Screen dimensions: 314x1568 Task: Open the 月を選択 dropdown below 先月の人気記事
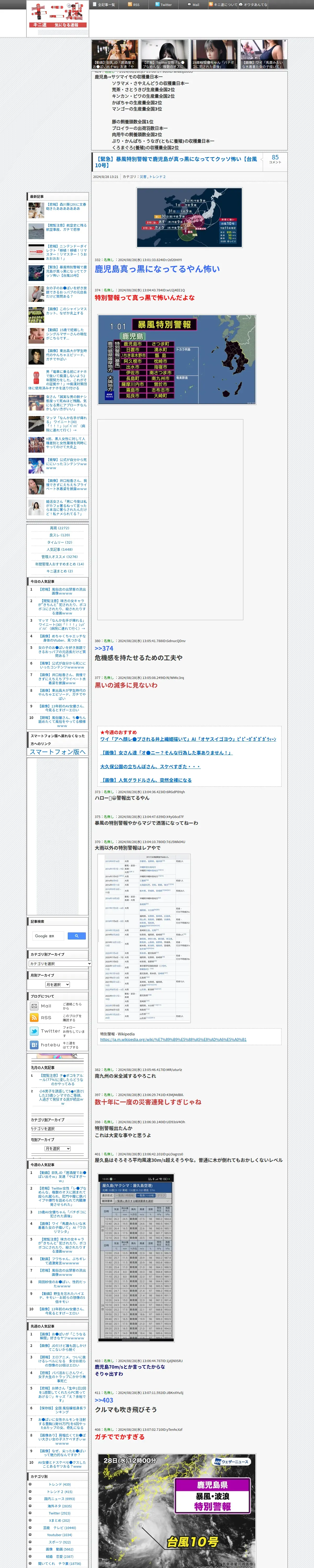pos(58,1149)
